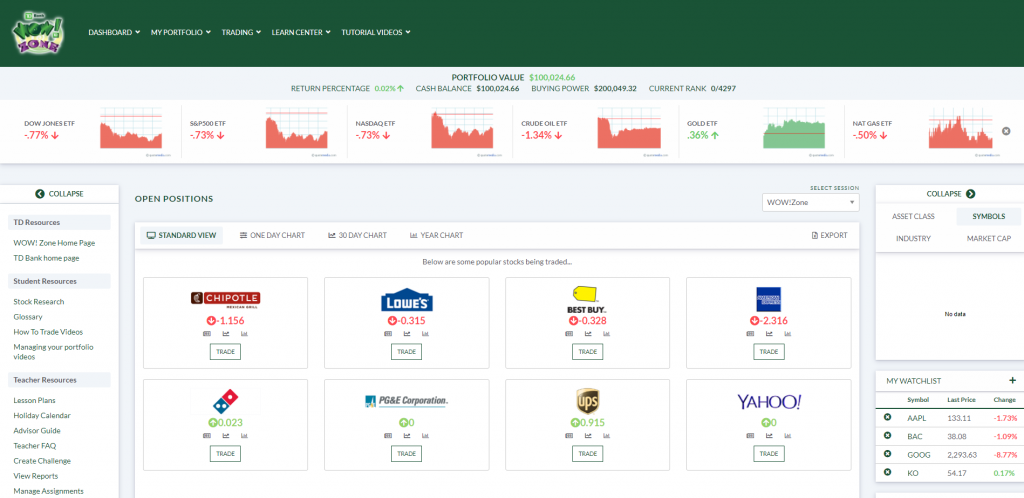Open the line chart icon under Lowe's
Image resolution: width=1024 pixels, height=498 pixels.
[x=407, y=334]
